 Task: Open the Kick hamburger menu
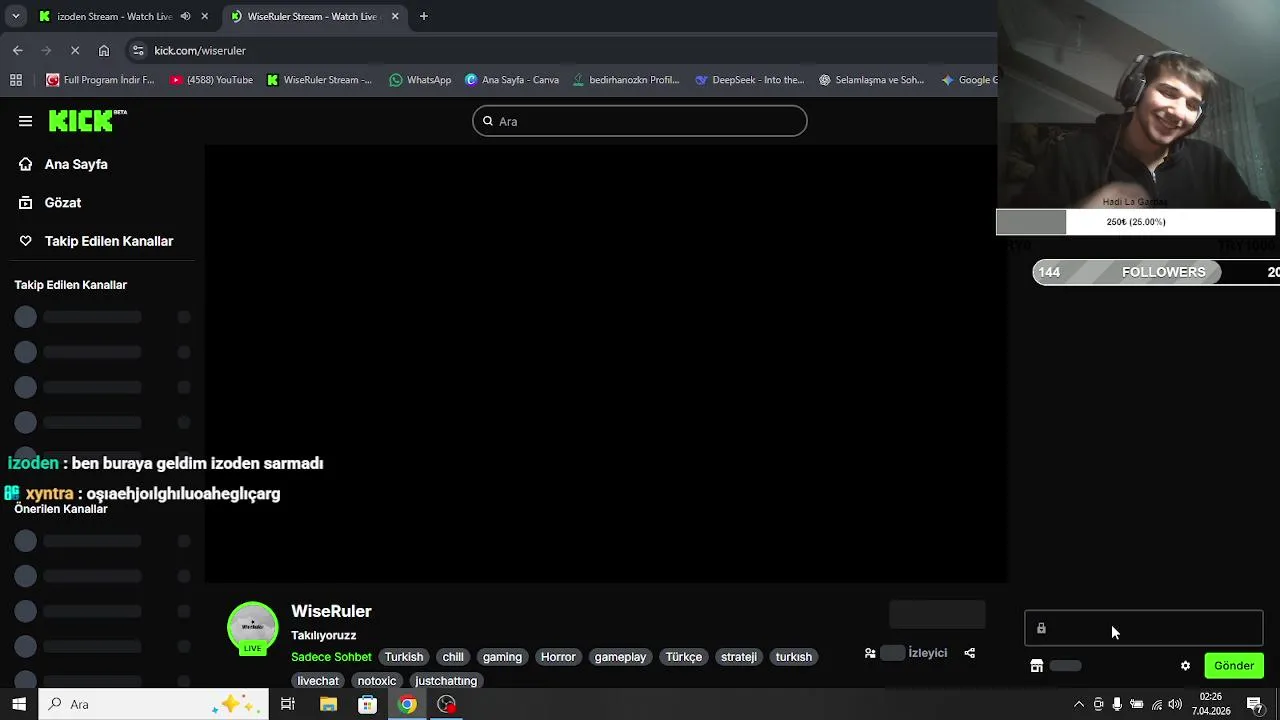pyautogui.click(x=25, y=121)
